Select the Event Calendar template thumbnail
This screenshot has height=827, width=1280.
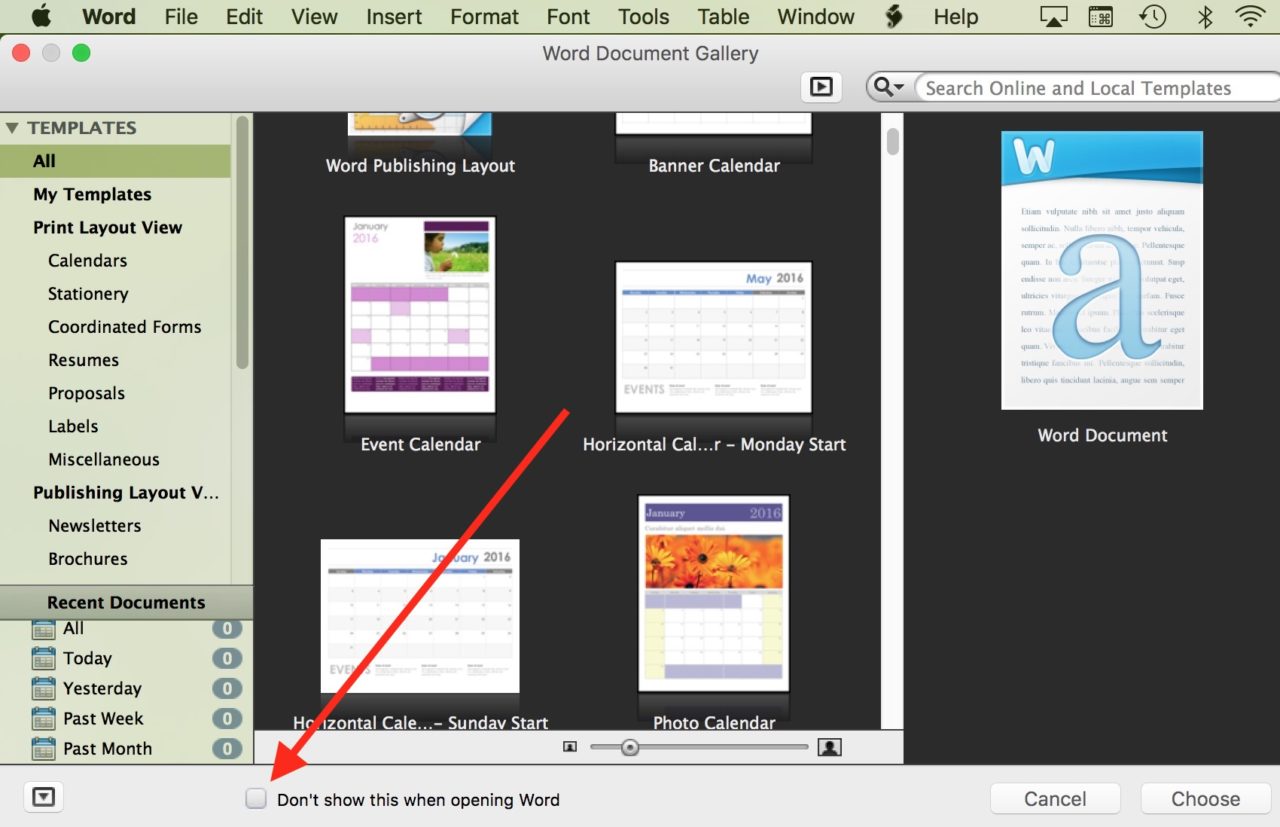click(x=420, y=314)
